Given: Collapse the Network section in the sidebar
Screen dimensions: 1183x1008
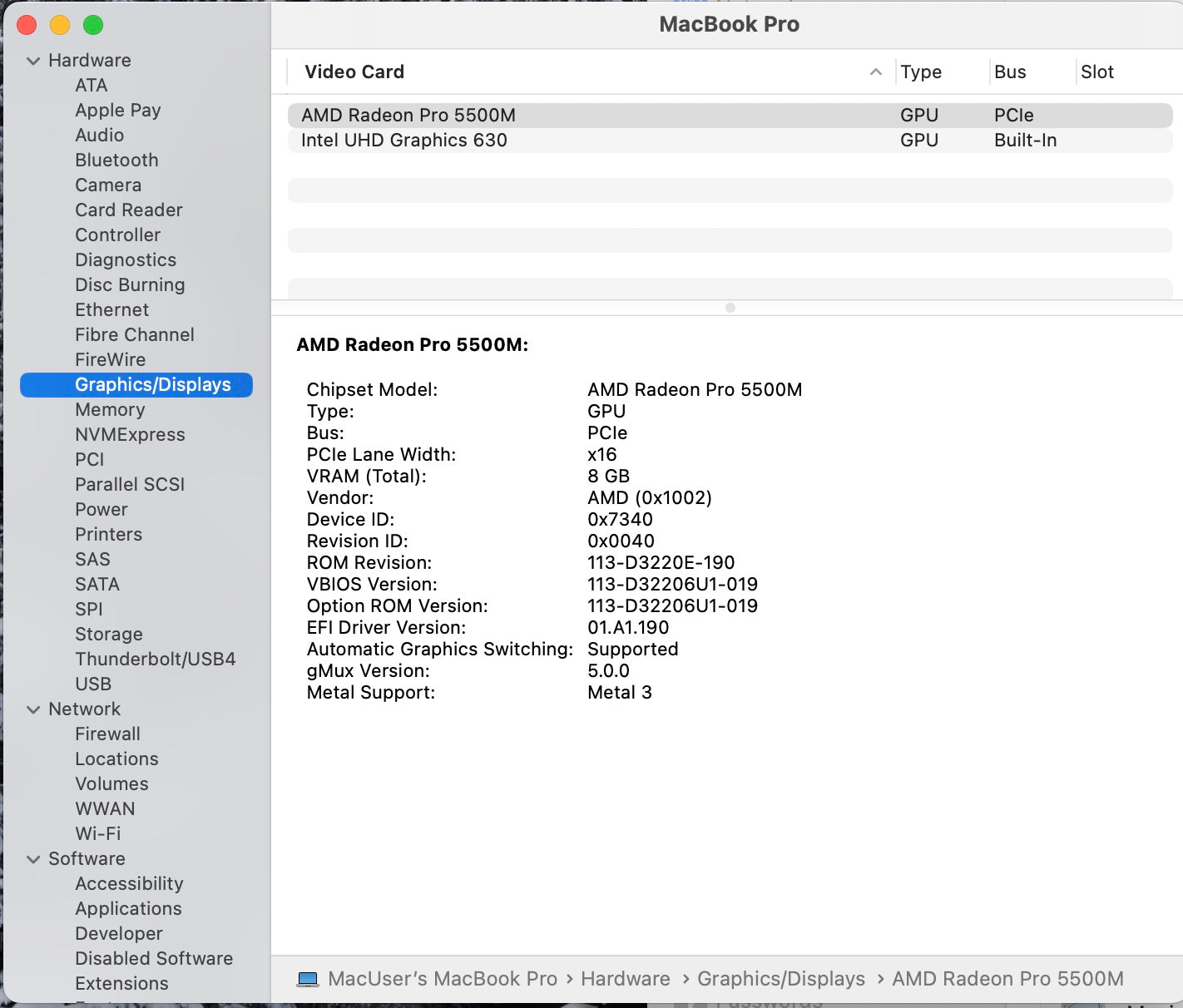Looking at the screenshot, I should pos(33,709).
